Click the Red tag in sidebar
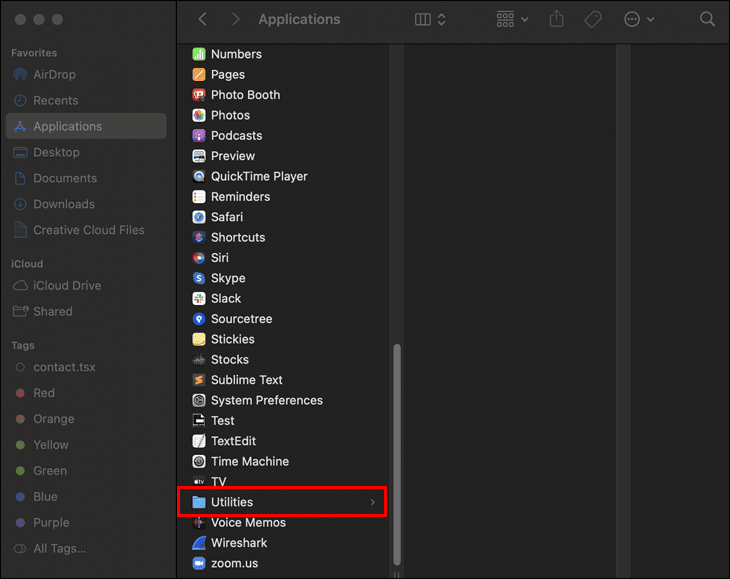This screenshot has width=730, height=579. pos(44,393)
